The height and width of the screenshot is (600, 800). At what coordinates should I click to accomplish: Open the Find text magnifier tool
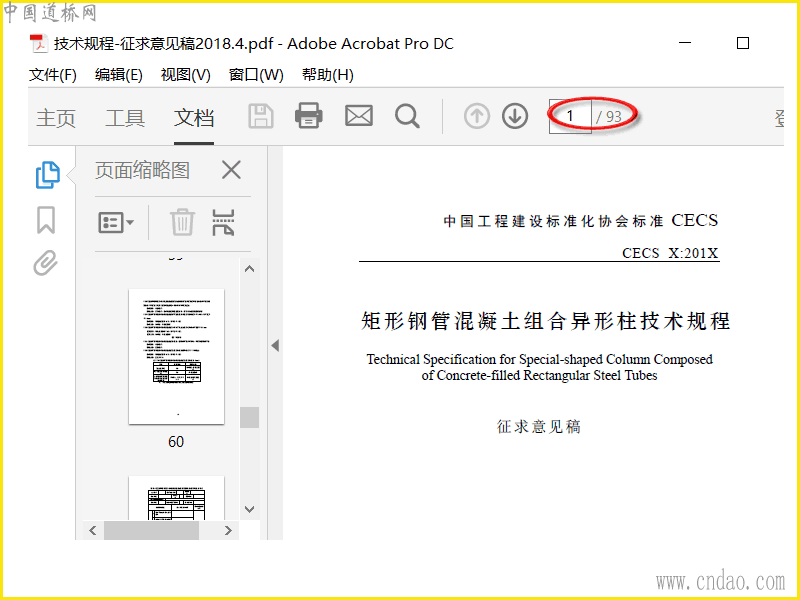click(407, 116)
